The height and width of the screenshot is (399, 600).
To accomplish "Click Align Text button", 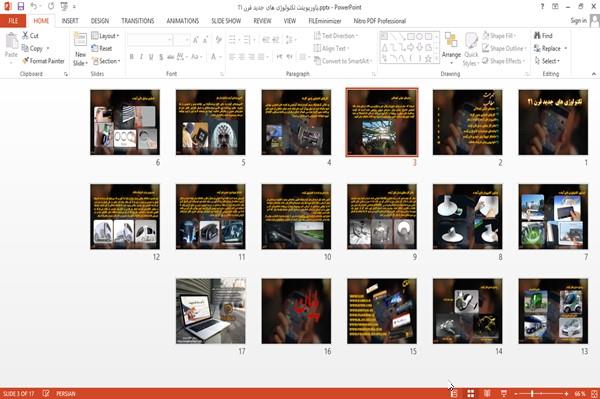I will [x=331, y=48].
